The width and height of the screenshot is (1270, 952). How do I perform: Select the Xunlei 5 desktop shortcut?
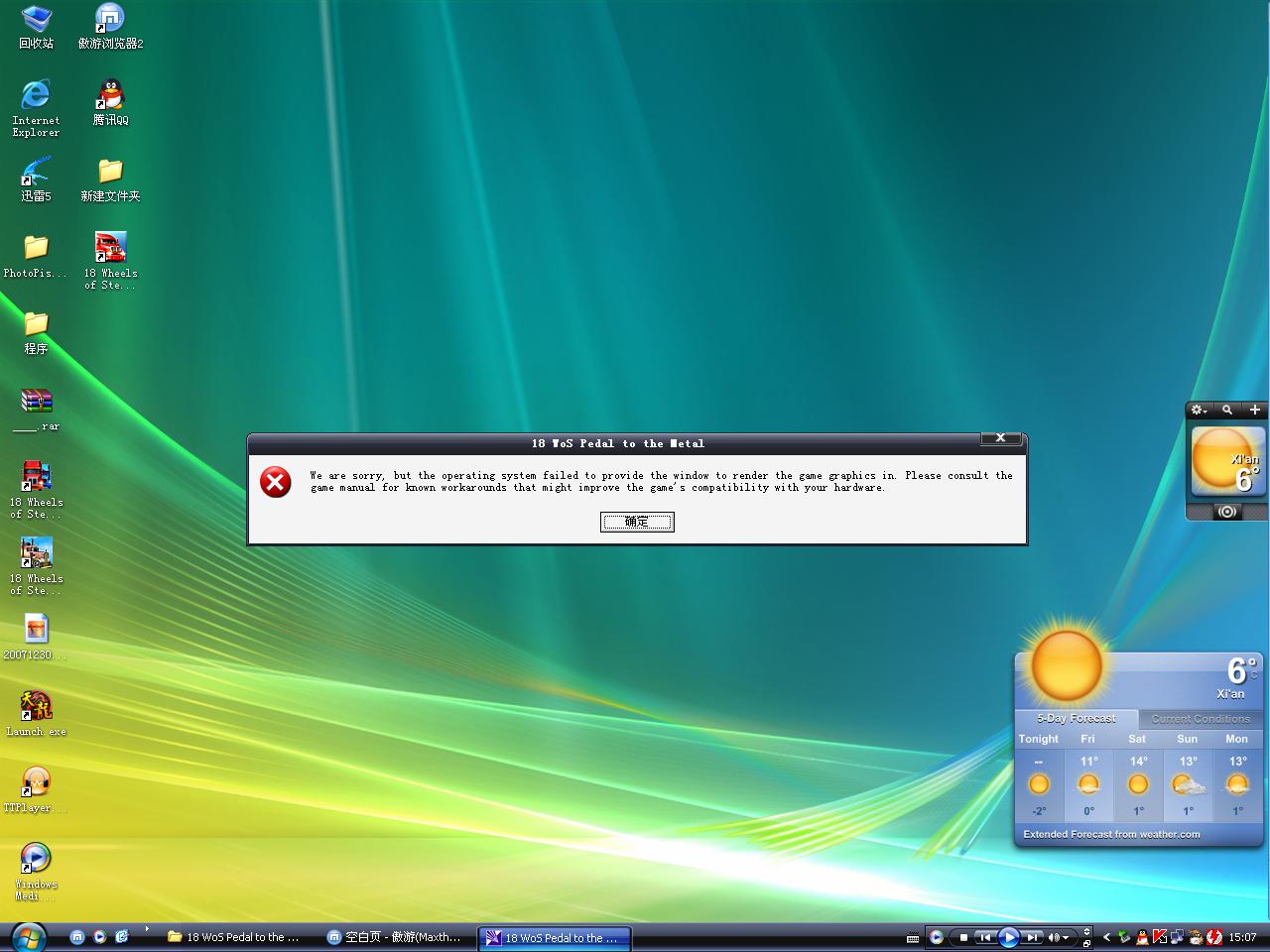tap(36, 179)
